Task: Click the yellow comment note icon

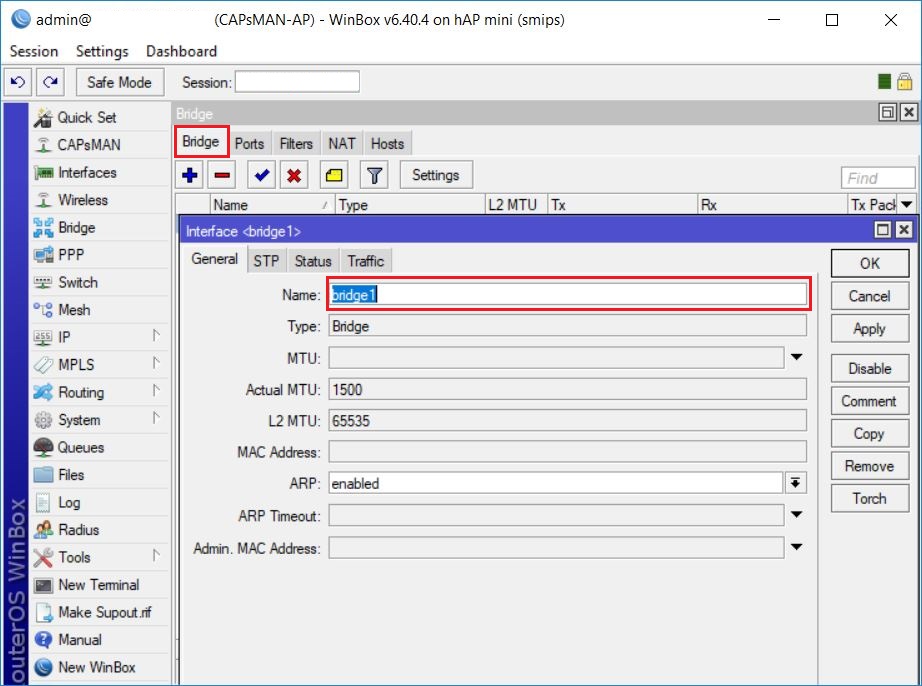Action: [334, 175]
